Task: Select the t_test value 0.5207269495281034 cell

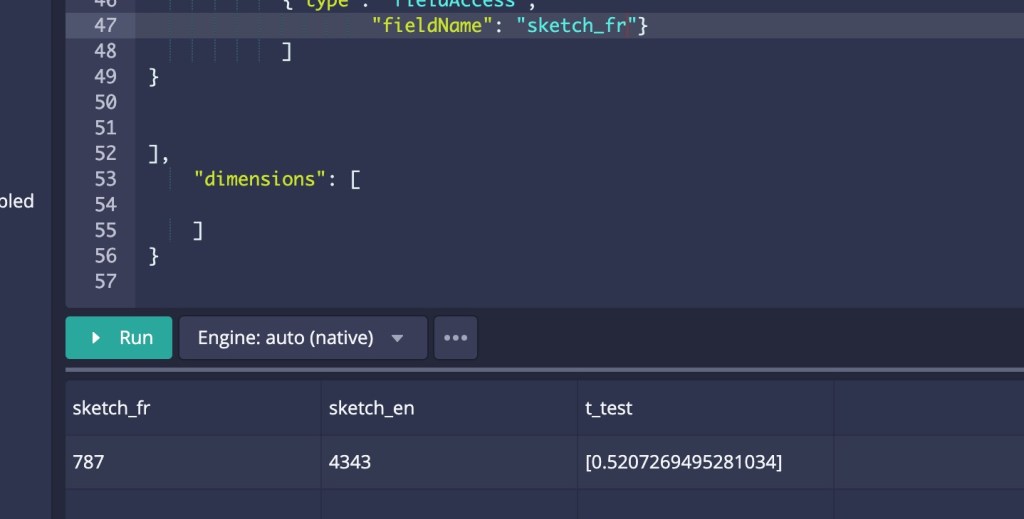Action: coord(683,462)
